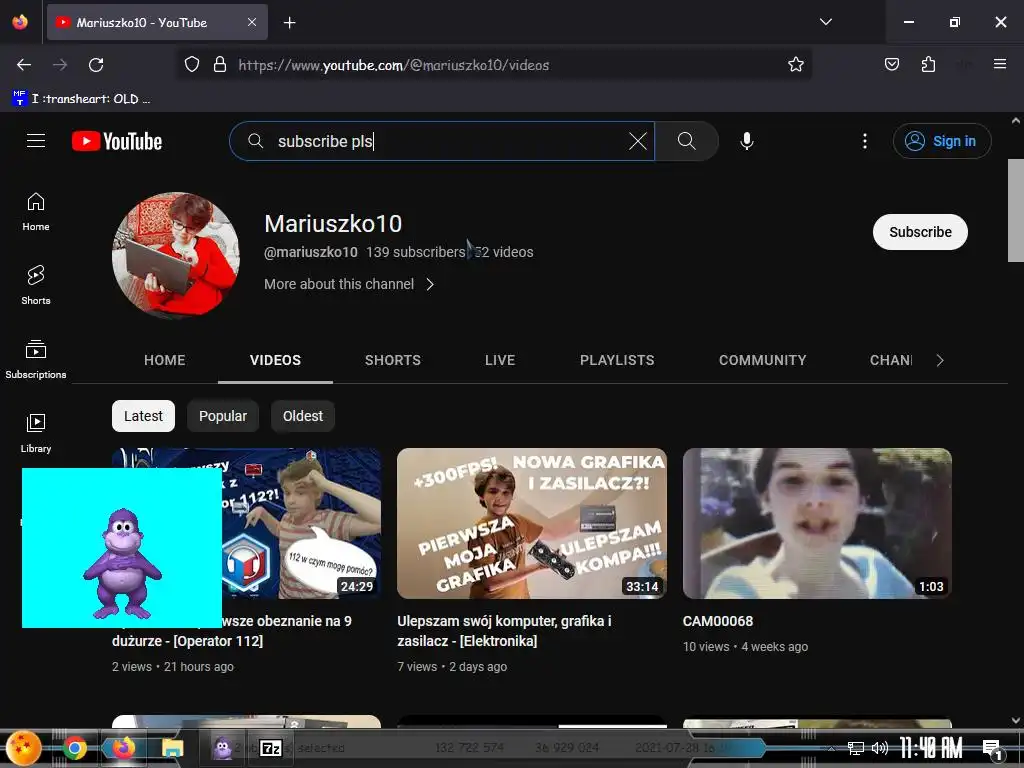Sort videos by Oldest
Screen dimensions: 1024x768
(302, 416)
